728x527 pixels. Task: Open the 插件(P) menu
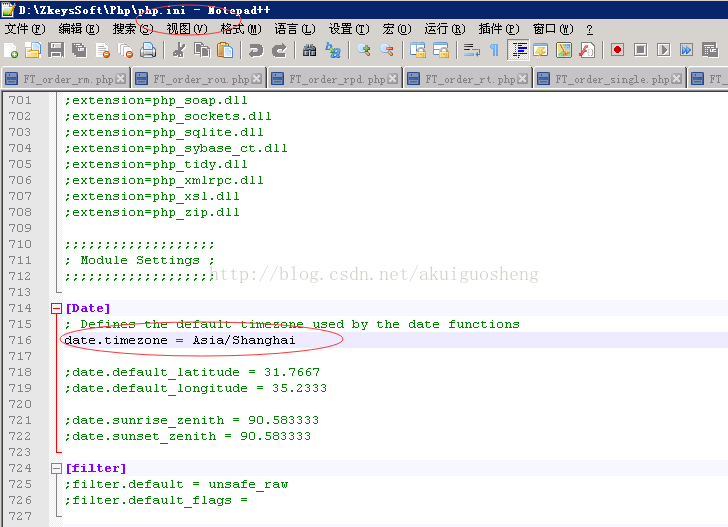[x=499, y=29]
